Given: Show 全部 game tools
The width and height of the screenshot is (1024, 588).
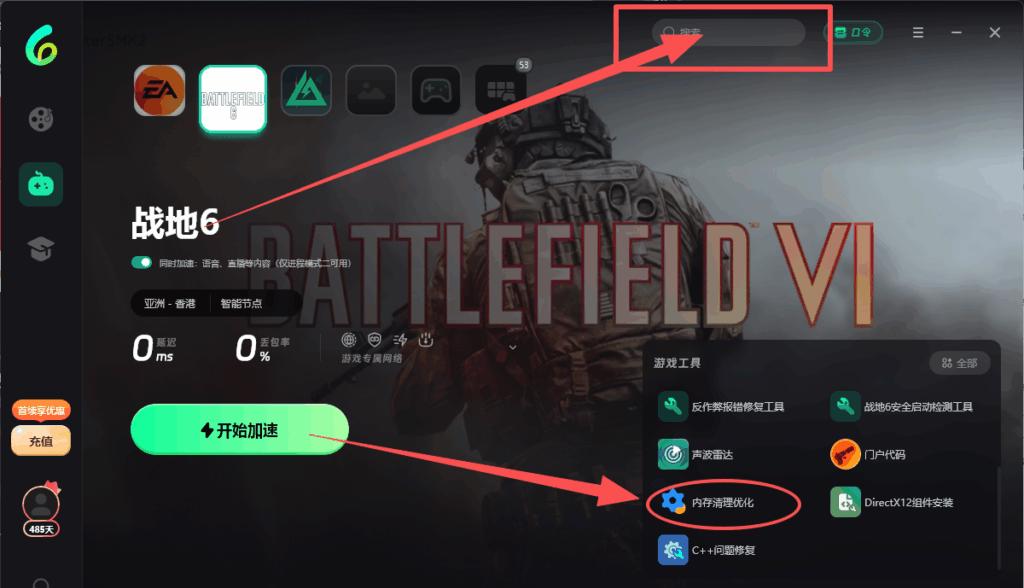Looking at the screenshot, I should point(959,363).
